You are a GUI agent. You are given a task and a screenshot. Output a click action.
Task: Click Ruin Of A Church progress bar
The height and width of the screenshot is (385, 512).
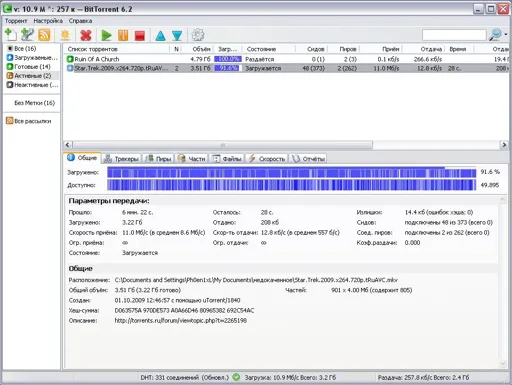pyautogui.click(x=227, y=59)
